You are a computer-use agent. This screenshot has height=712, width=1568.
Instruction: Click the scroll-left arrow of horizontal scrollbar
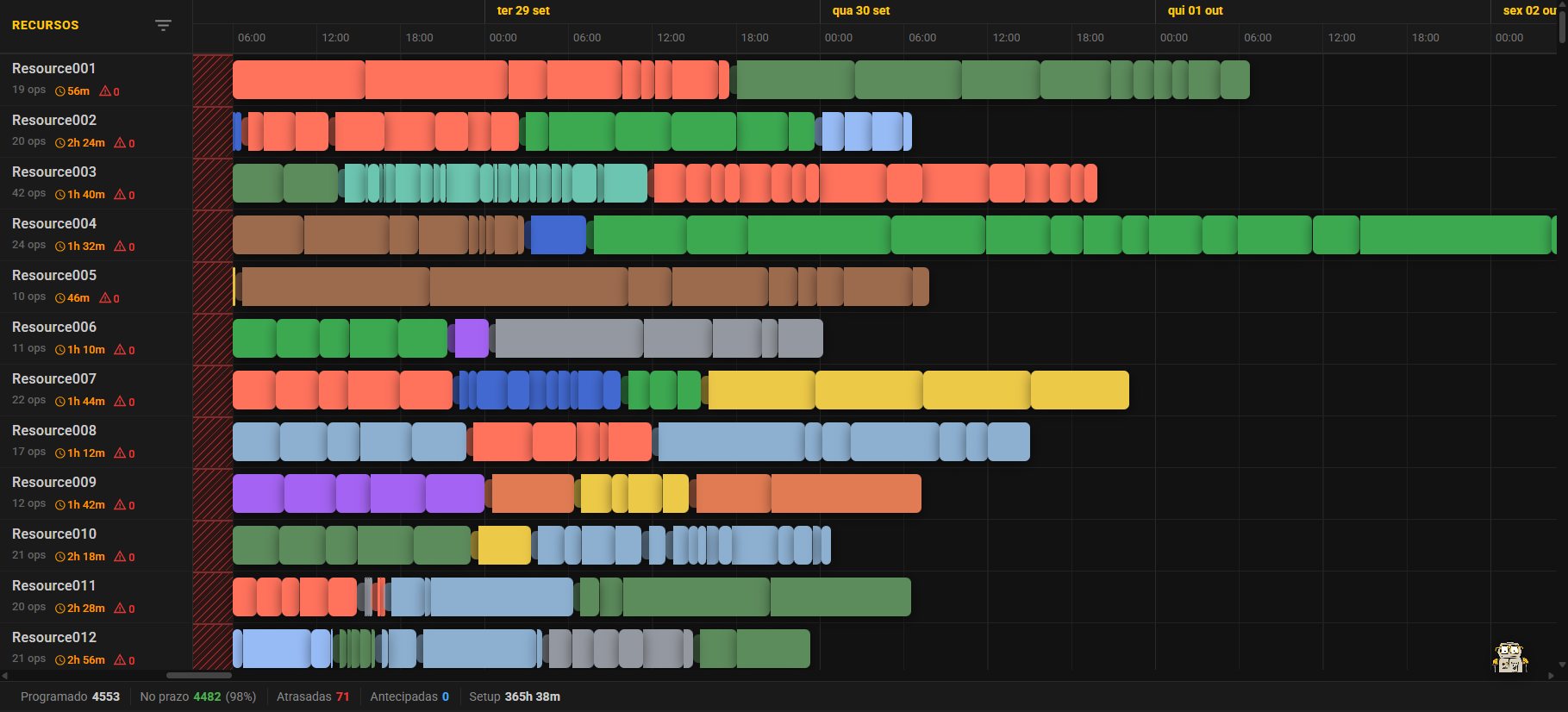point(5,675)
